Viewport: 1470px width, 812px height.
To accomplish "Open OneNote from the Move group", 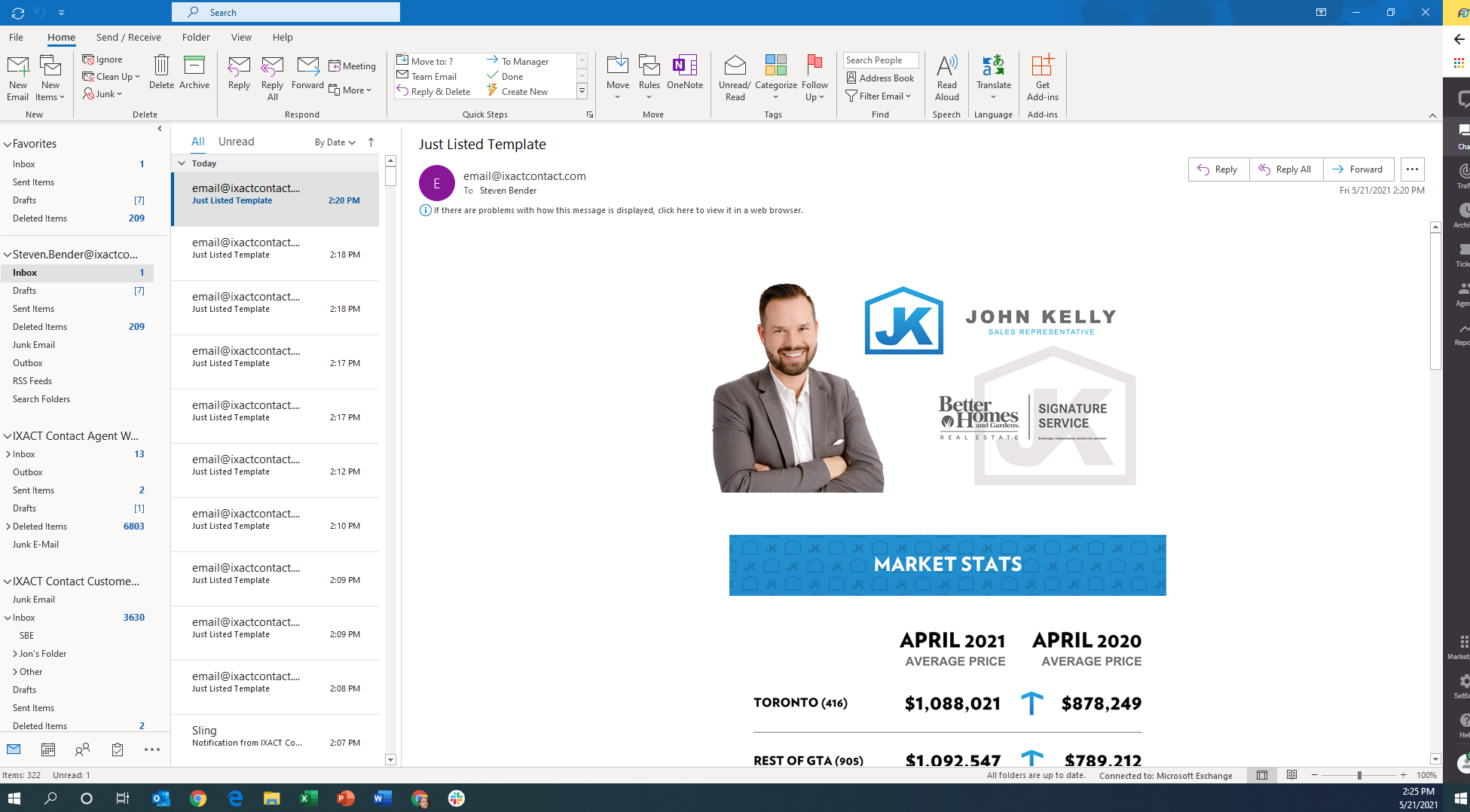I will [x=684, y=73].
